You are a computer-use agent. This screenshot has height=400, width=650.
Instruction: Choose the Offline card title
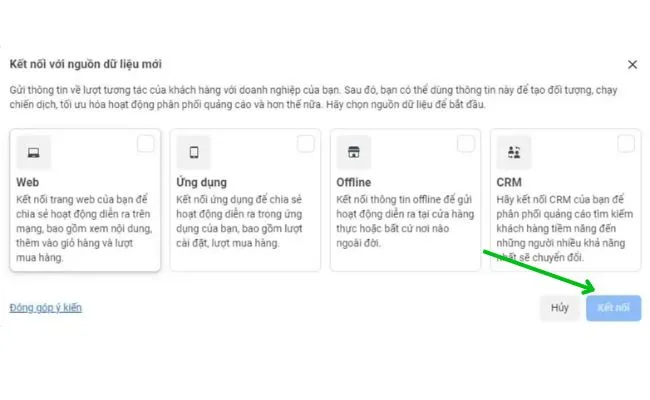pyautogui.click(x=354, y=183)
